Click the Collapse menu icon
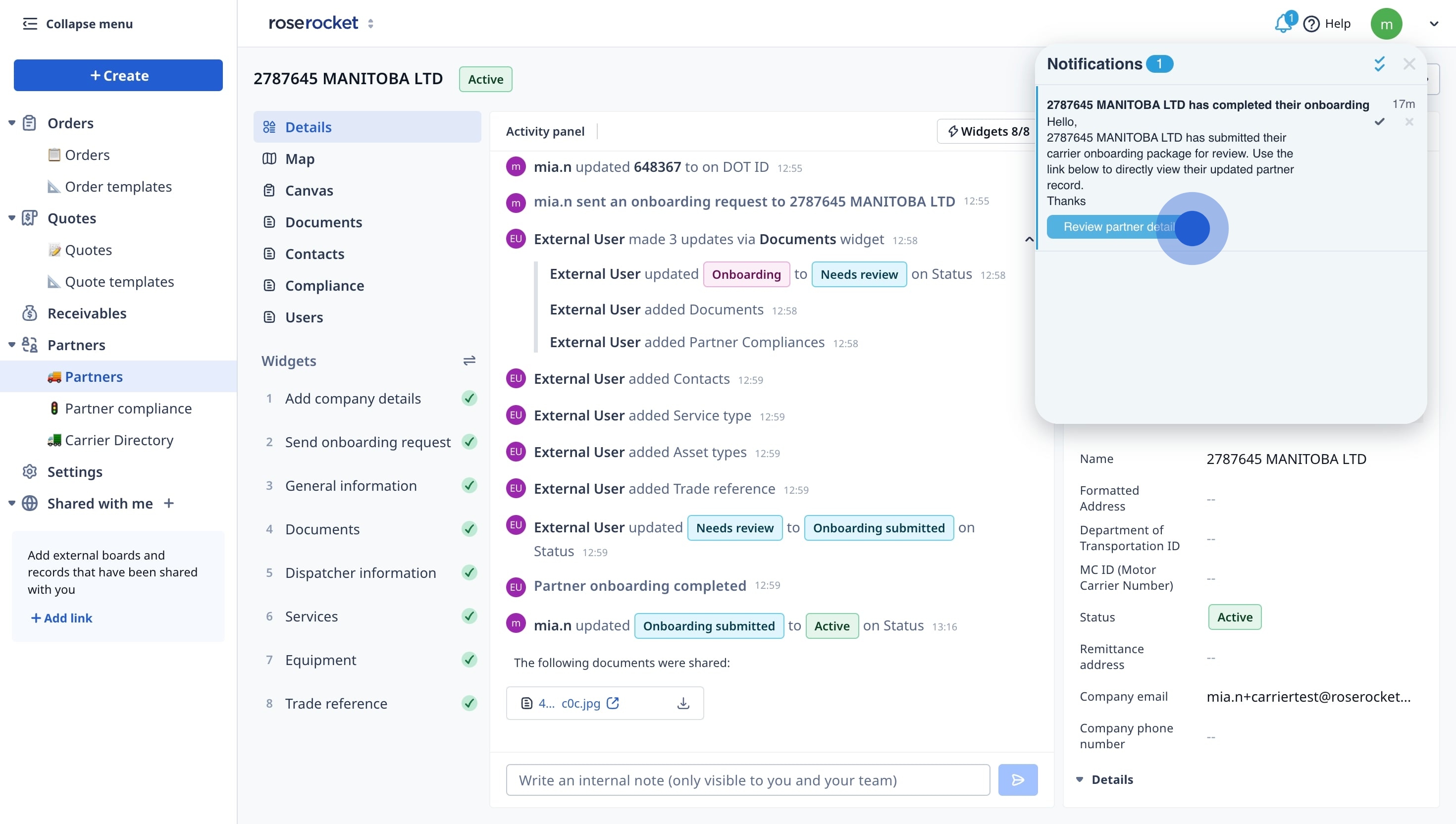The height and width of the screenshot is (824, 1456). (29, 24)
